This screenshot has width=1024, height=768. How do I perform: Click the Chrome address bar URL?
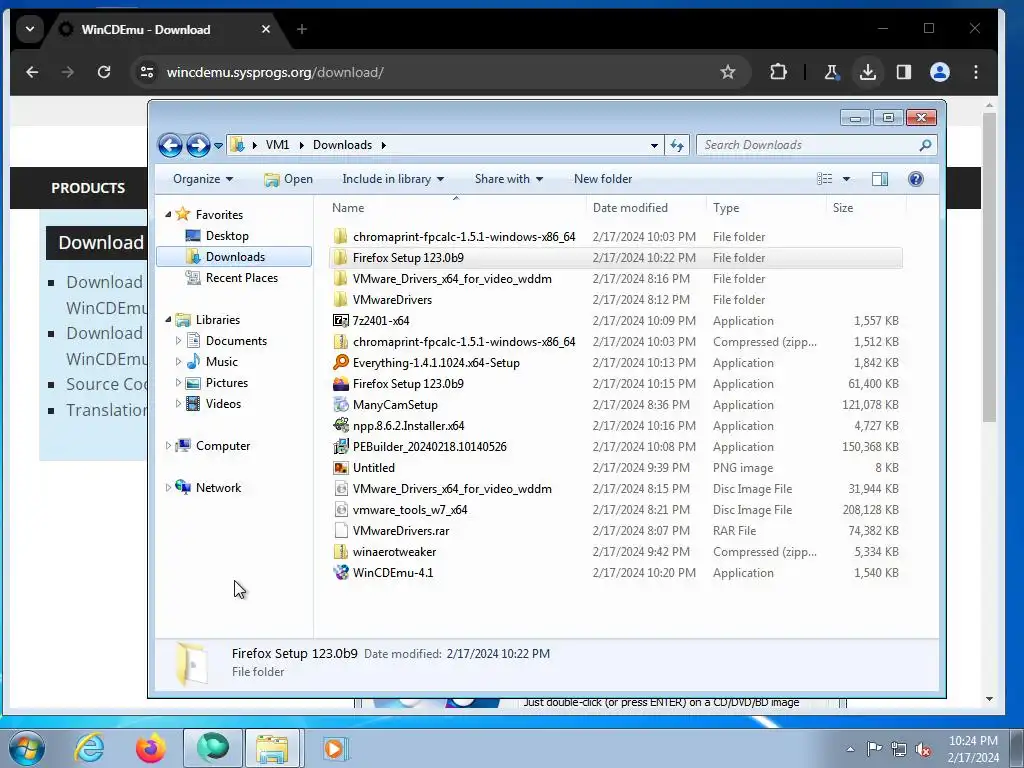click(x=275, y=72)
